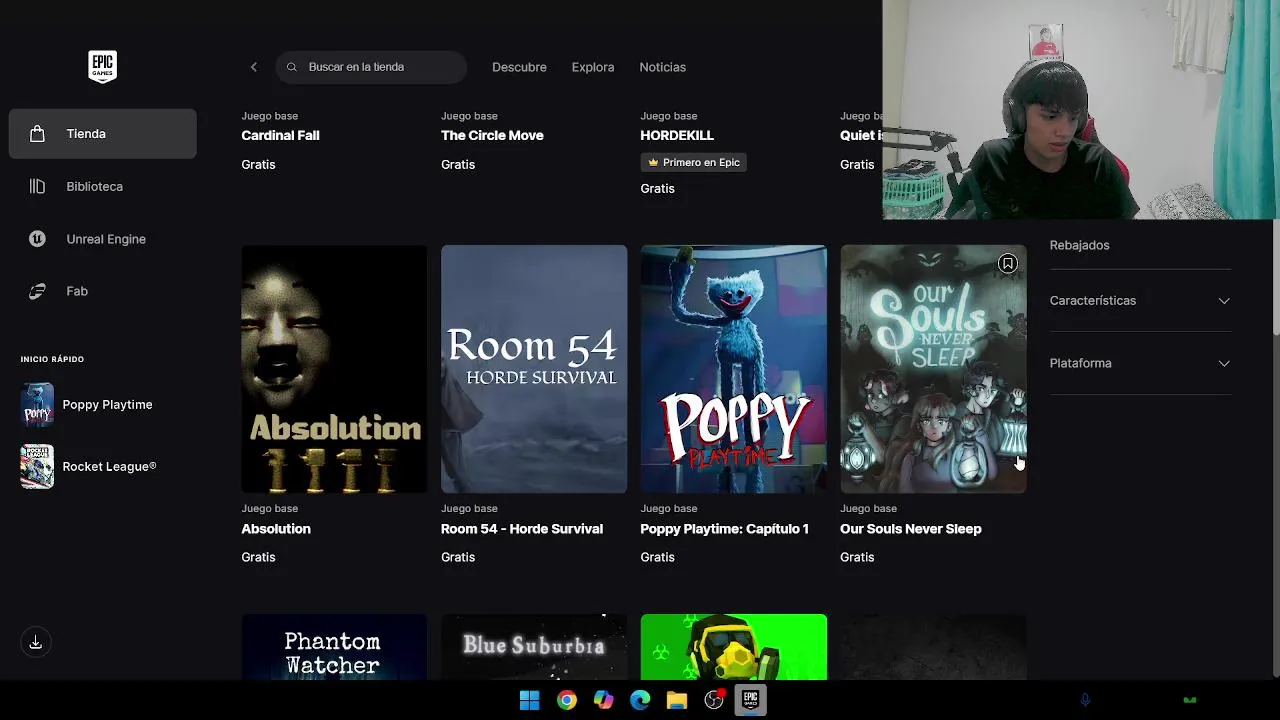1280x720 pixels.
Task: Open Absolution title link
Action: pyautogui.click(x=276, y=529)
